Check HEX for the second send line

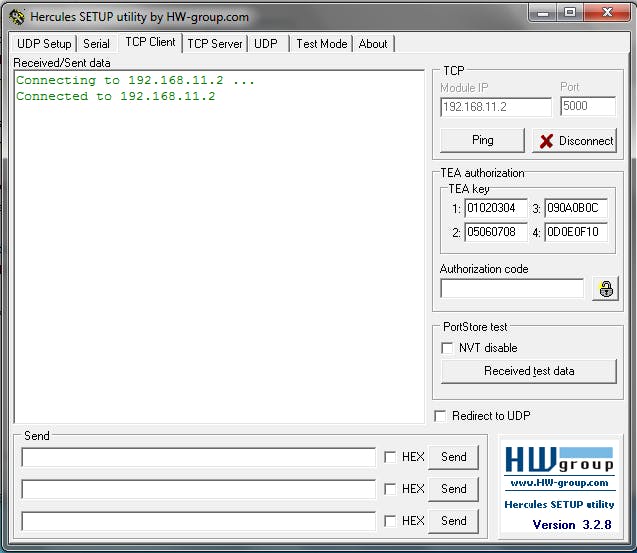pyautogui.click(x=390, y=489)
